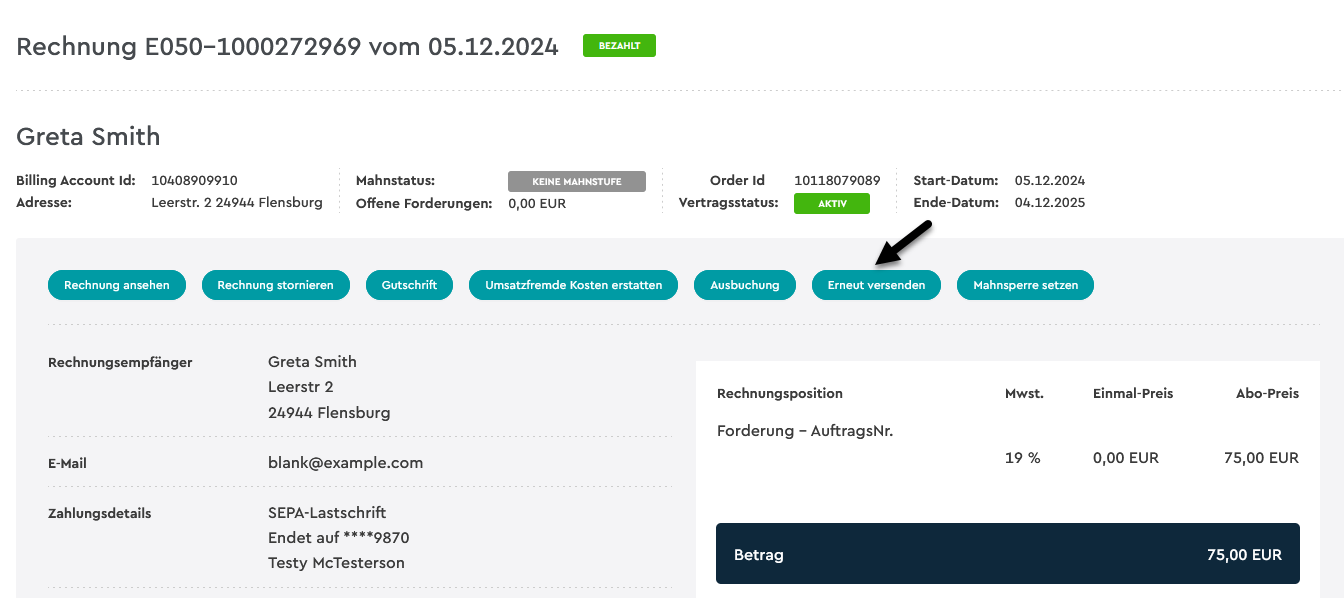The width and height of the screenshot is (1344, 598).
Task: Open the Rechnung ansehen button
Action: (117, 285)
